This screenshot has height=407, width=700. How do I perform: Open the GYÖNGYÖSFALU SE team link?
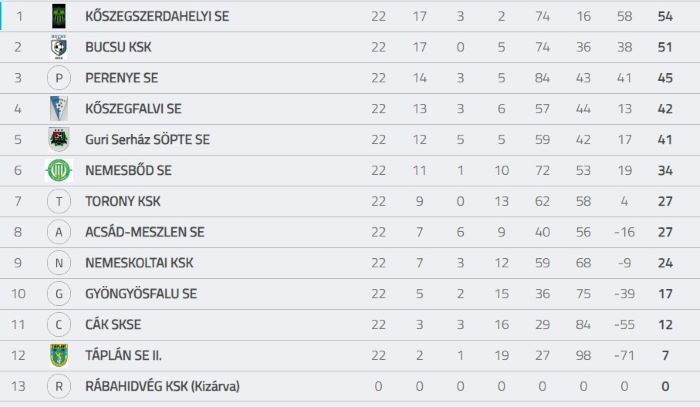(x=141, y=294)
